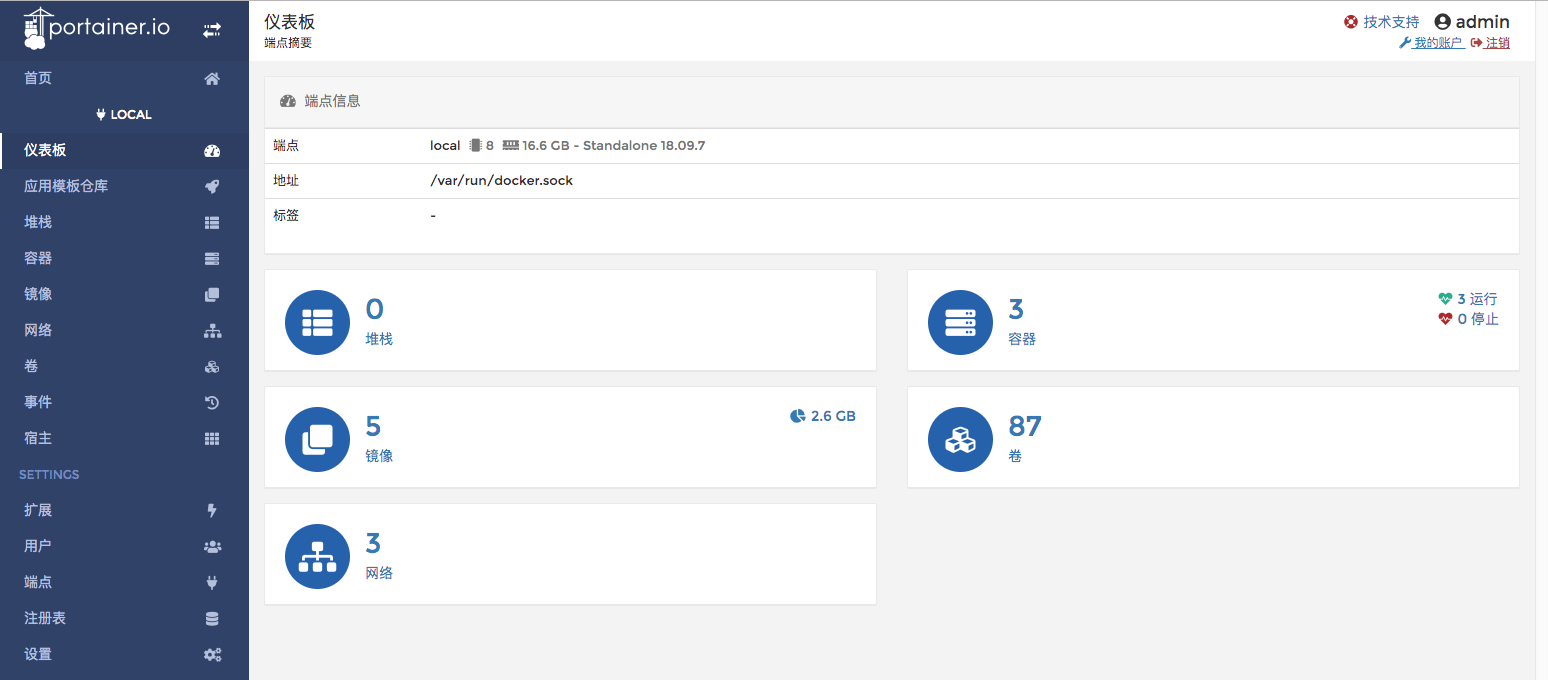Viewport: 1548px width, 680px height.
Task: Click the plug icon beside 端点 in sidebar
Action: pos(211,583)
